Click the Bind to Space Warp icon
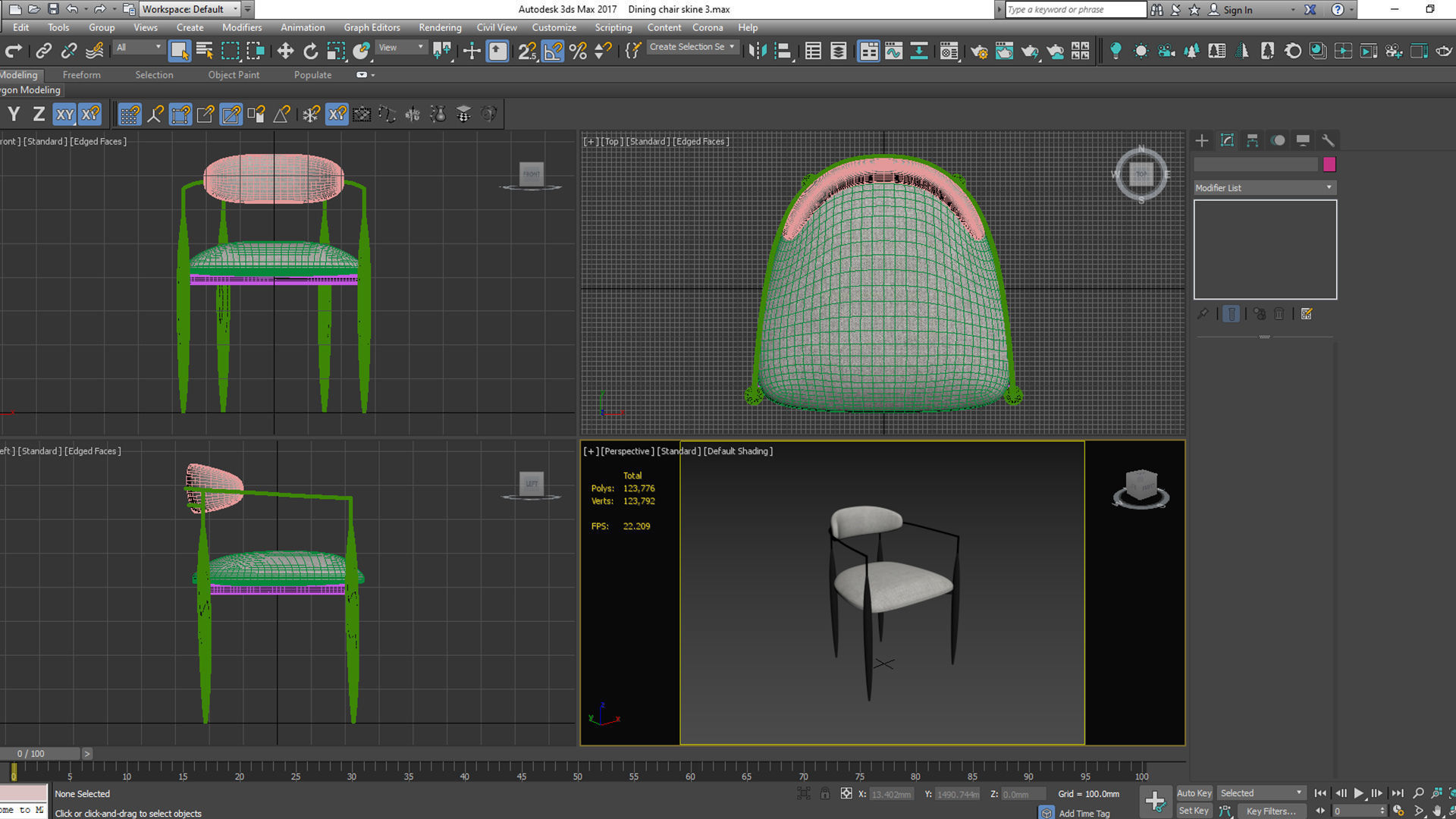Image resolution: width=1456 pixels, height=819 pixels. click(94, 51)
